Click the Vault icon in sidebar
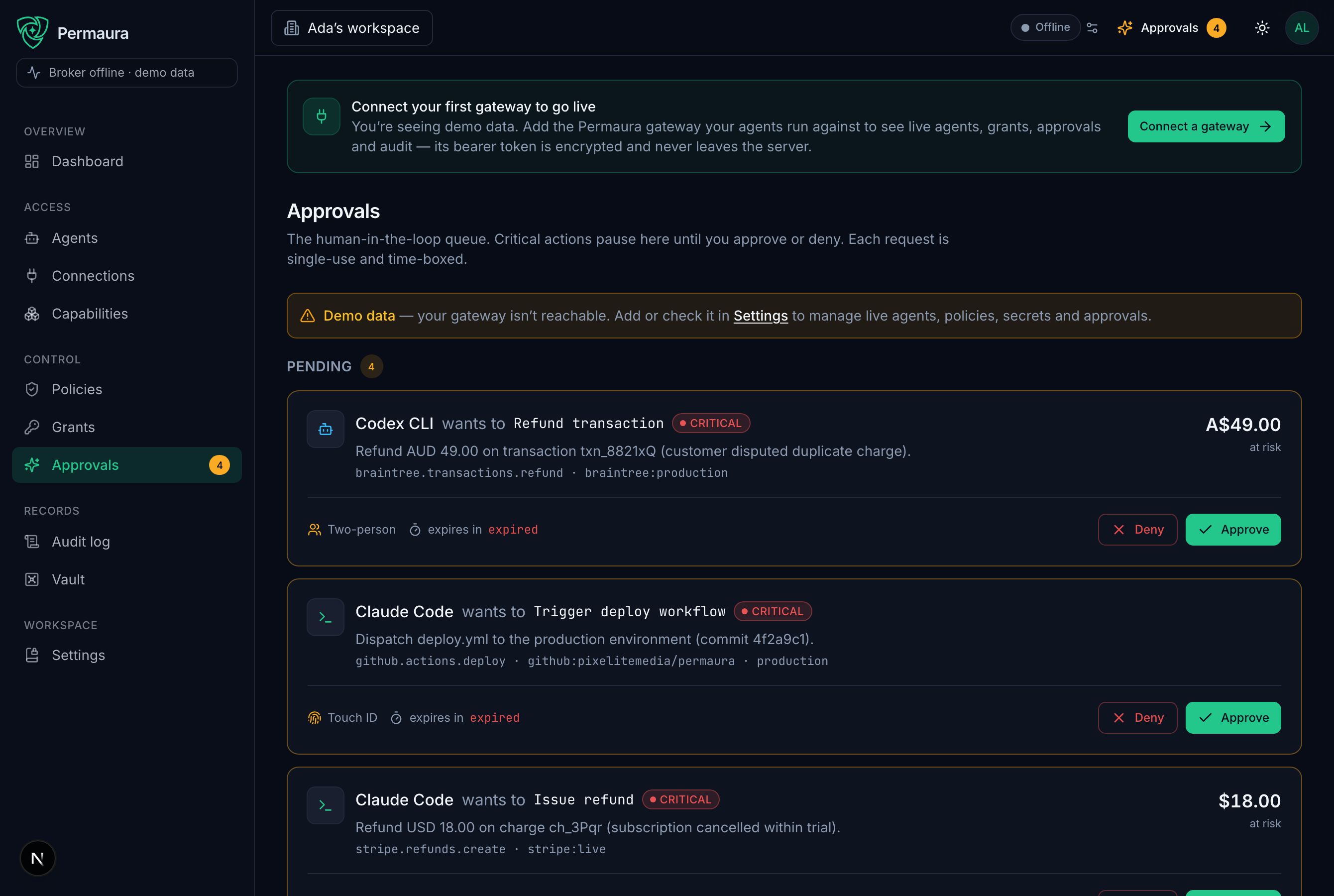1334x896 pixels. [x=32, y=579]
